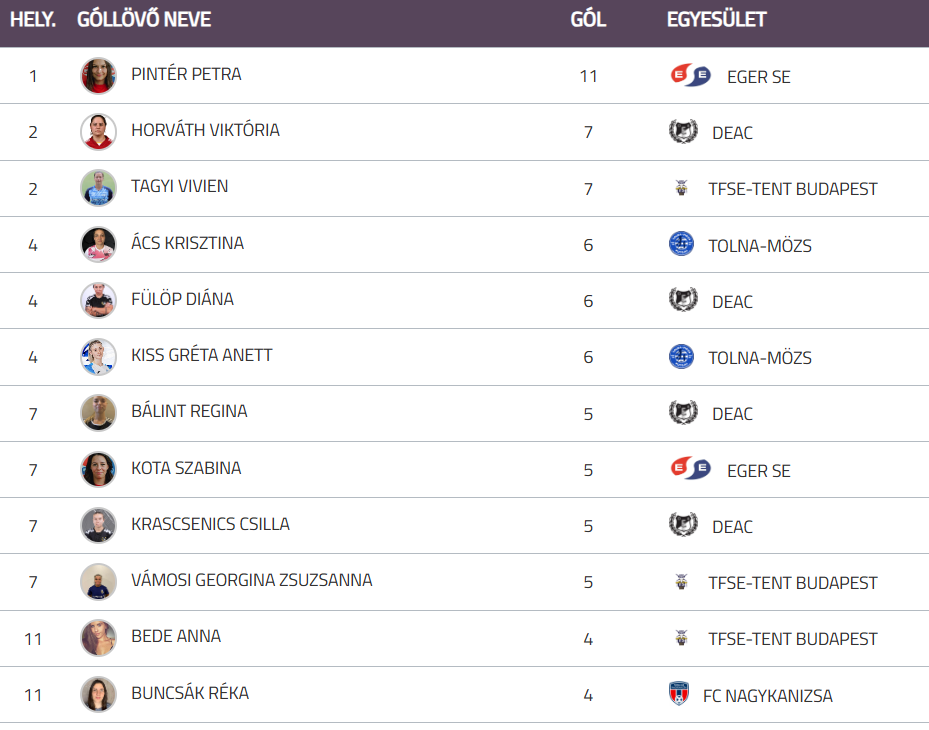The width and height of the screenshot is (929, 730).
Task: Click the FC Nagykanizsa club name
Action: pyautogui.click(x=767, y=695)
